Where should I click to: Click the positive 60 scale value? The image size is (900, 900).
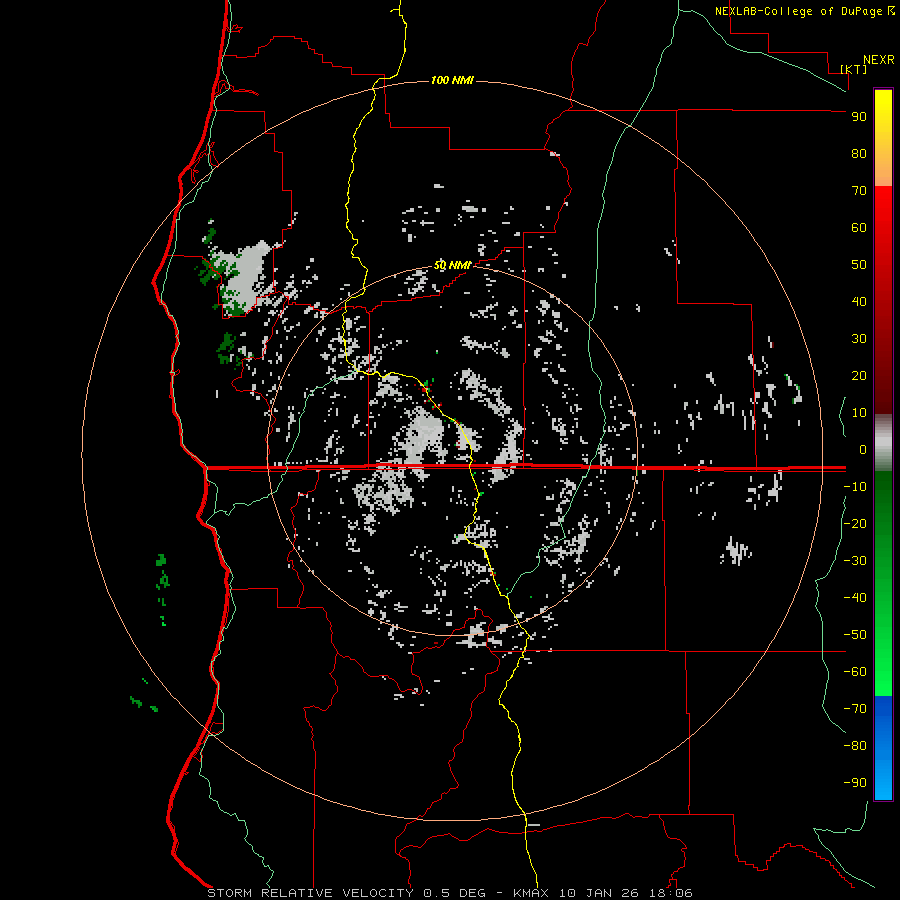coord(859,228)
